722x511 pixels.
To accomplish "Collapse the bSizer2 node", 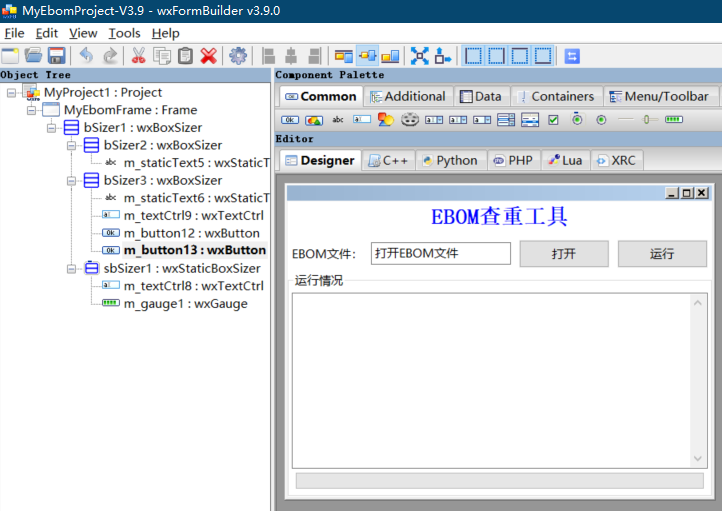I will (x=71, y=145).
